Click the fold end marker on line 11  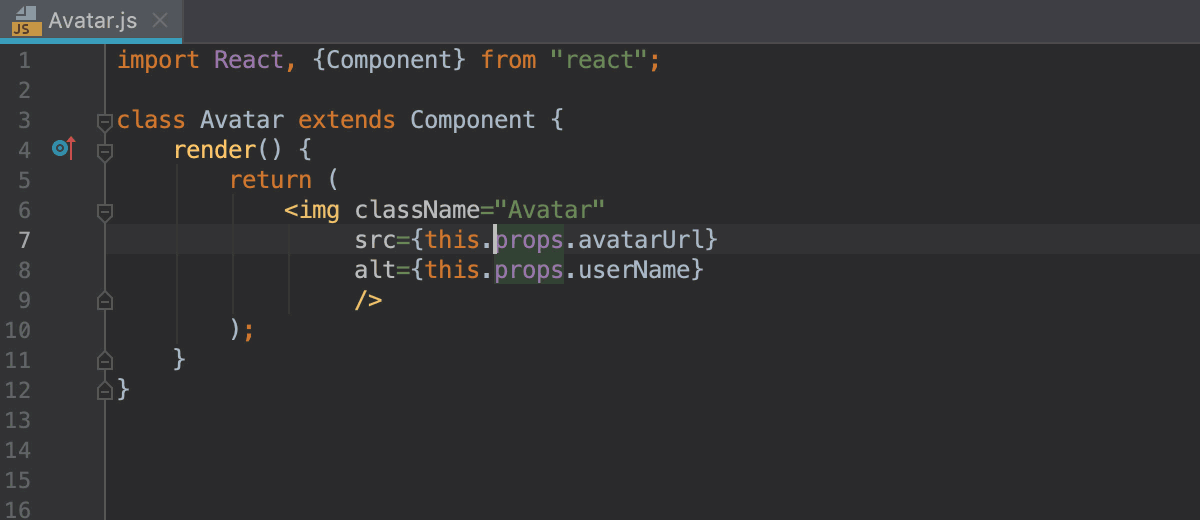click(x=104, y=360)
